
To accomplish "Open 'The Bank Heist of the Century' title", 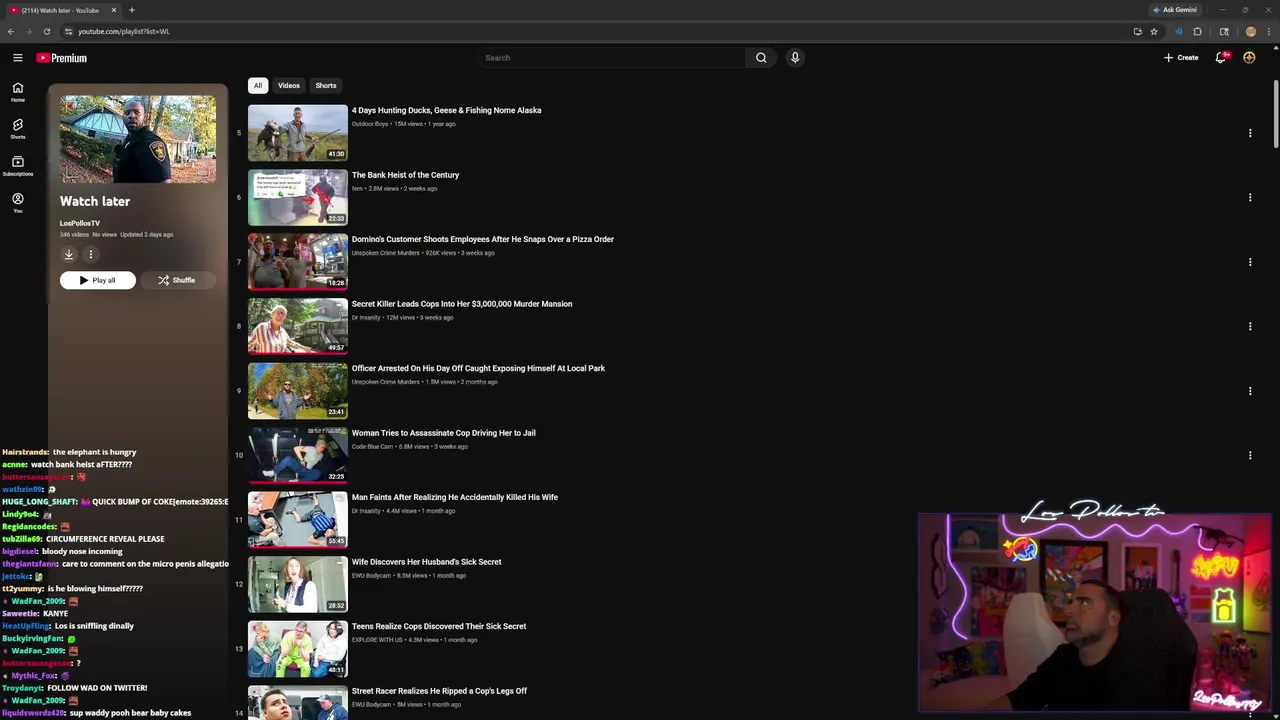I will pos(405,175).
